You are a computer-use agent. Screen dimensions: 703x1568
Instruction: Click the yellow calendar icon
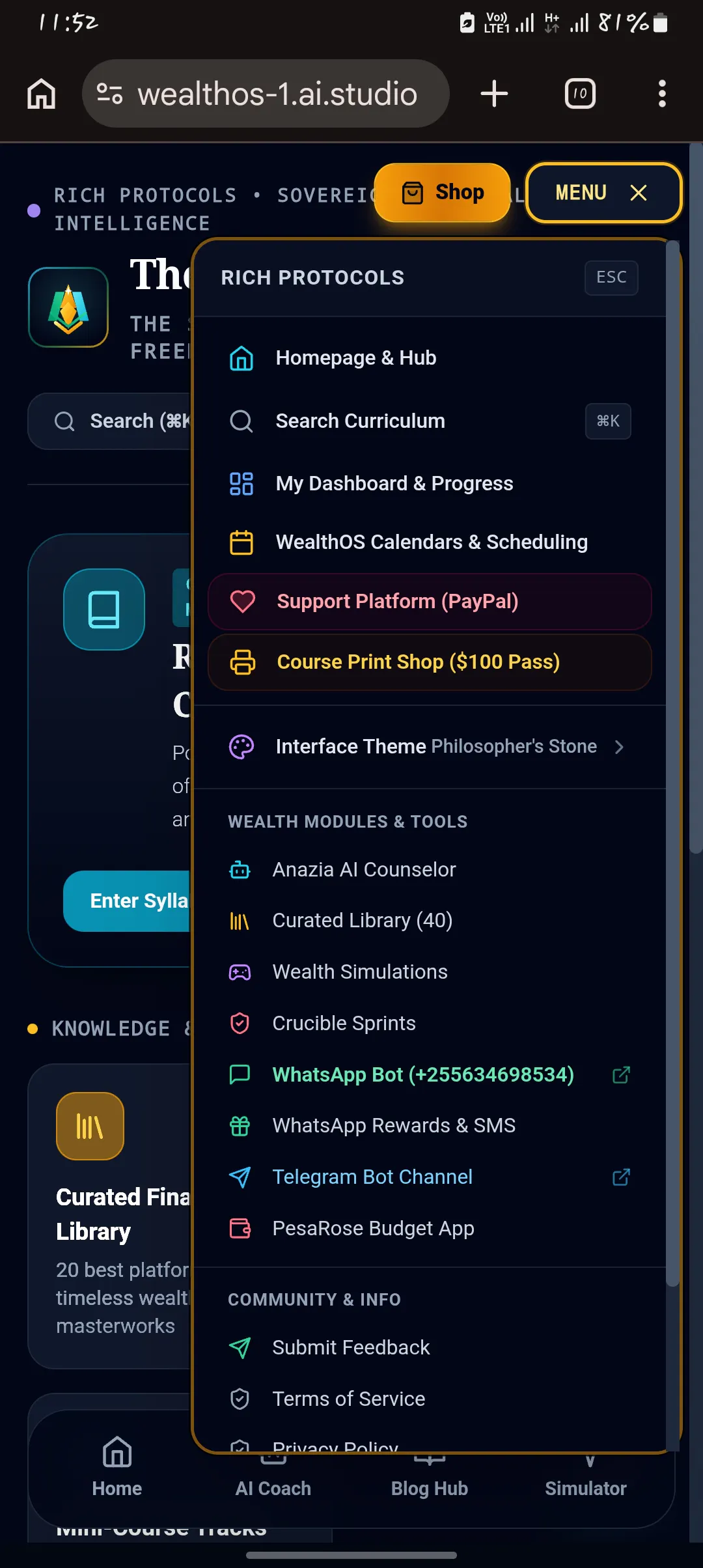241,542
